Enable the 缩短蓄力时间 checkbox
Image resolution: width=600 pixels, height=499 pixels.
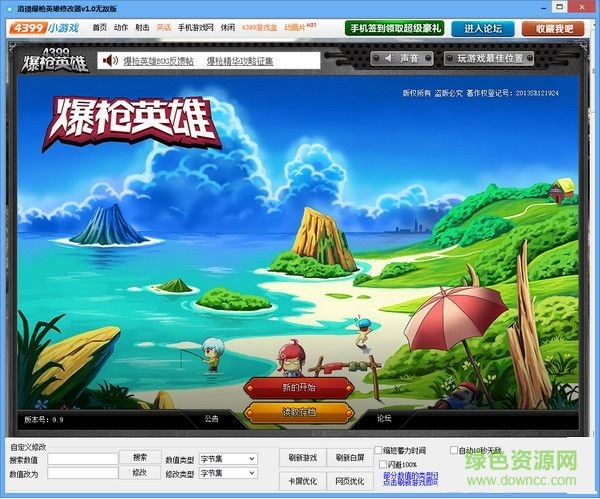(378, 450)
